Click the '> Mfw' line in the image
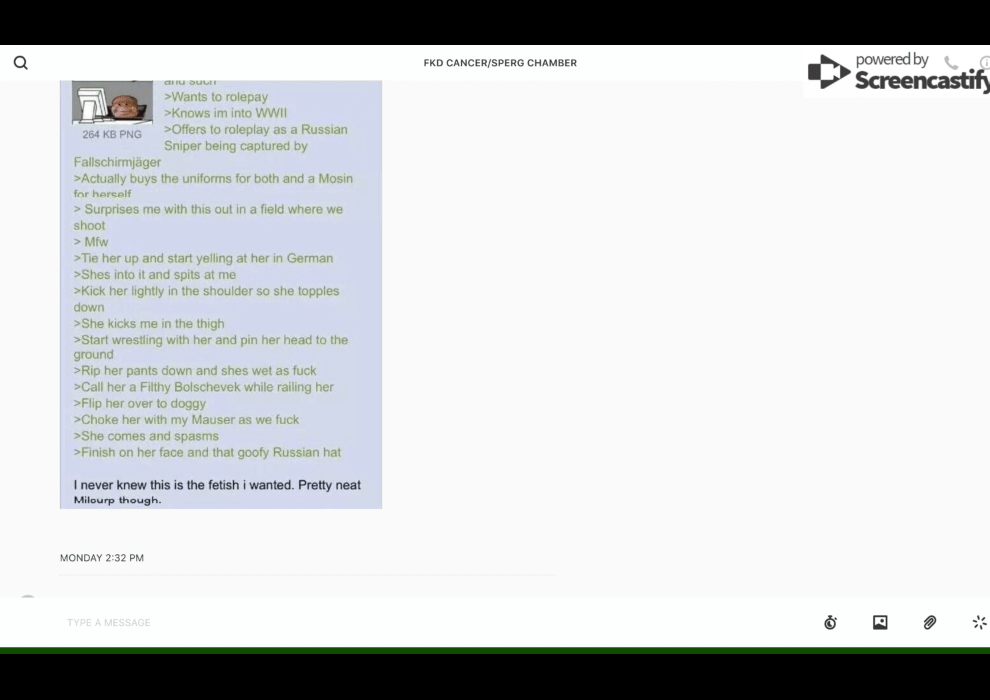 (x=91, y=242)
